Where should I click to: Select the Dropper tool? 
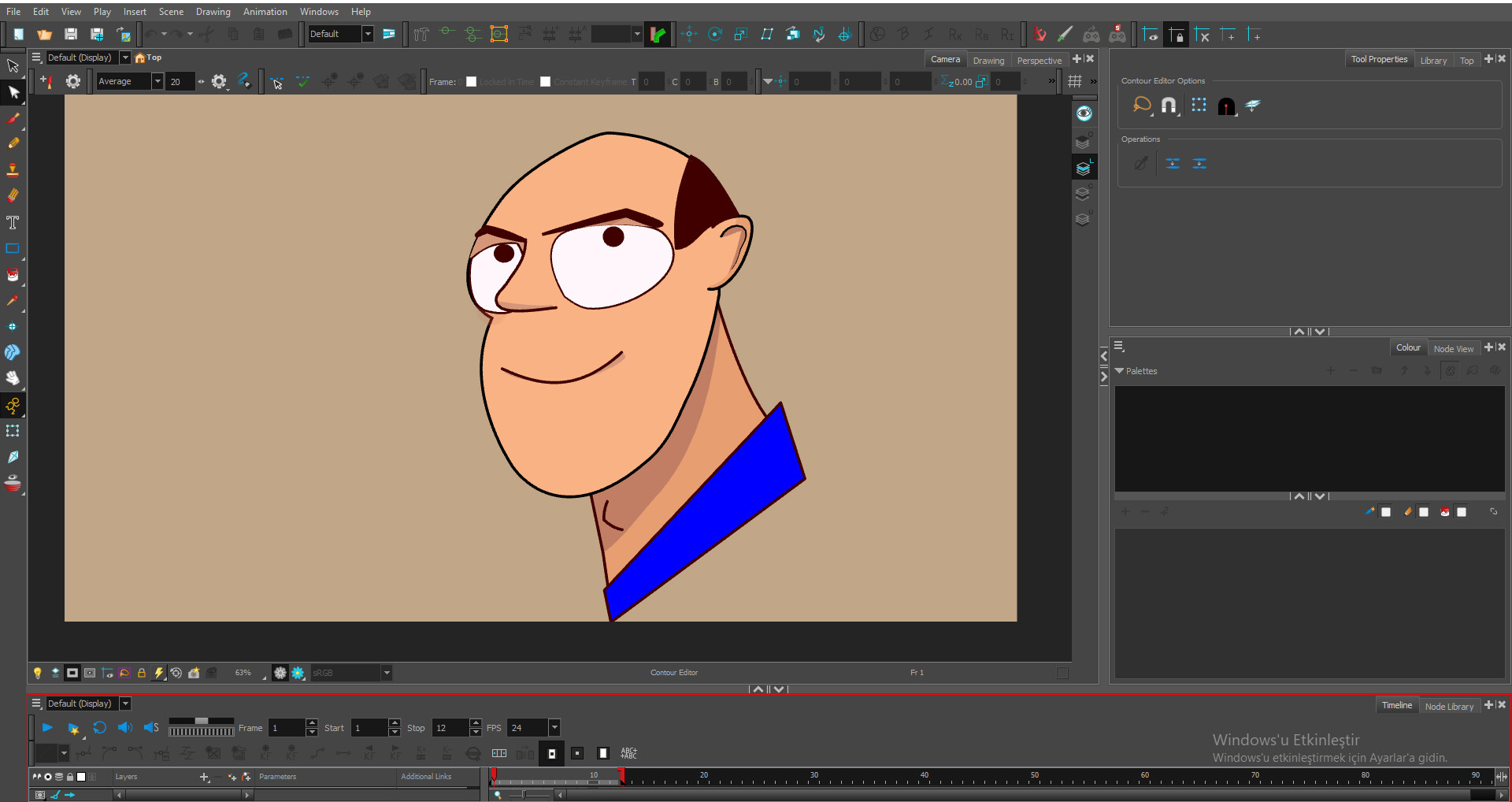[x=13, y=301]
